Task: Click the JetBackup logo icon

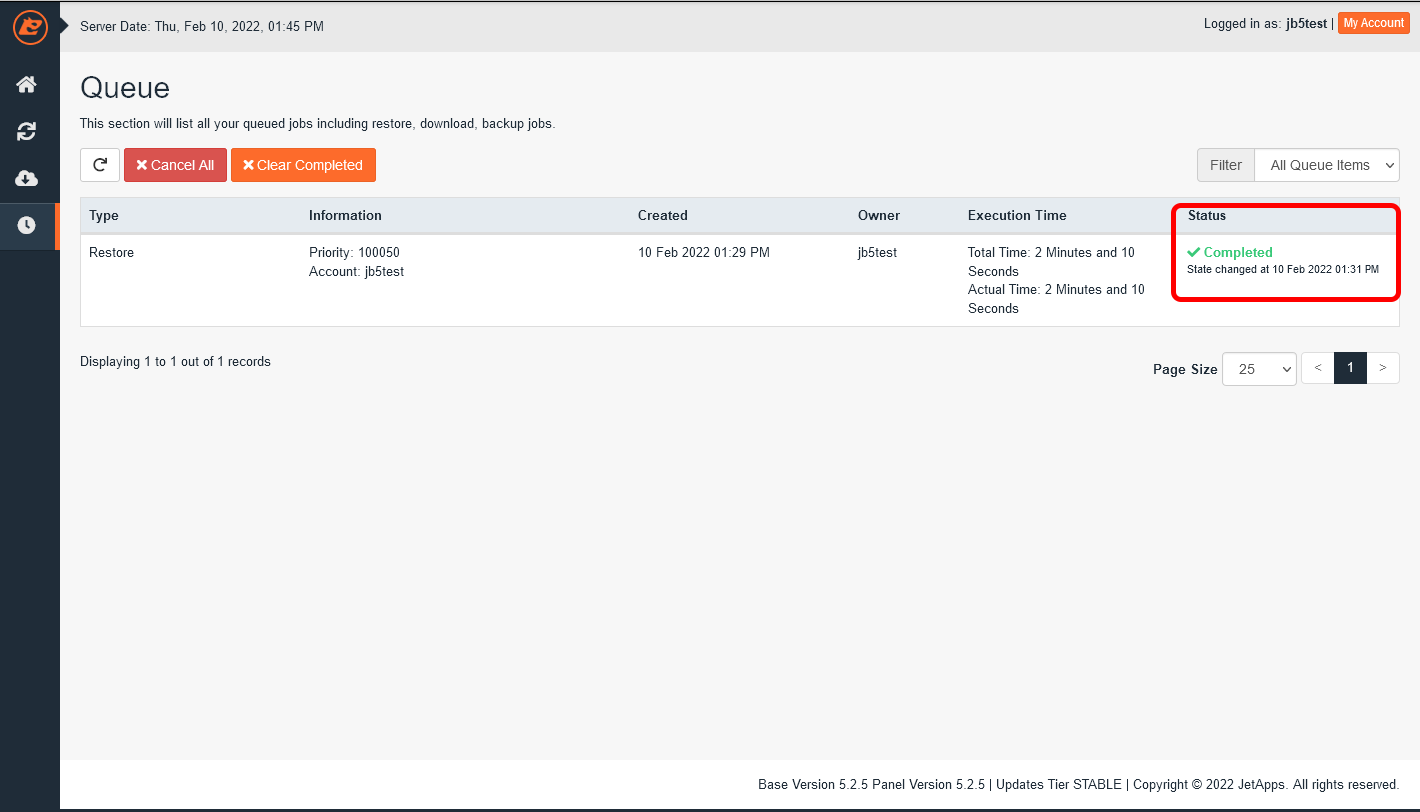Action: [x=29, y=27]
